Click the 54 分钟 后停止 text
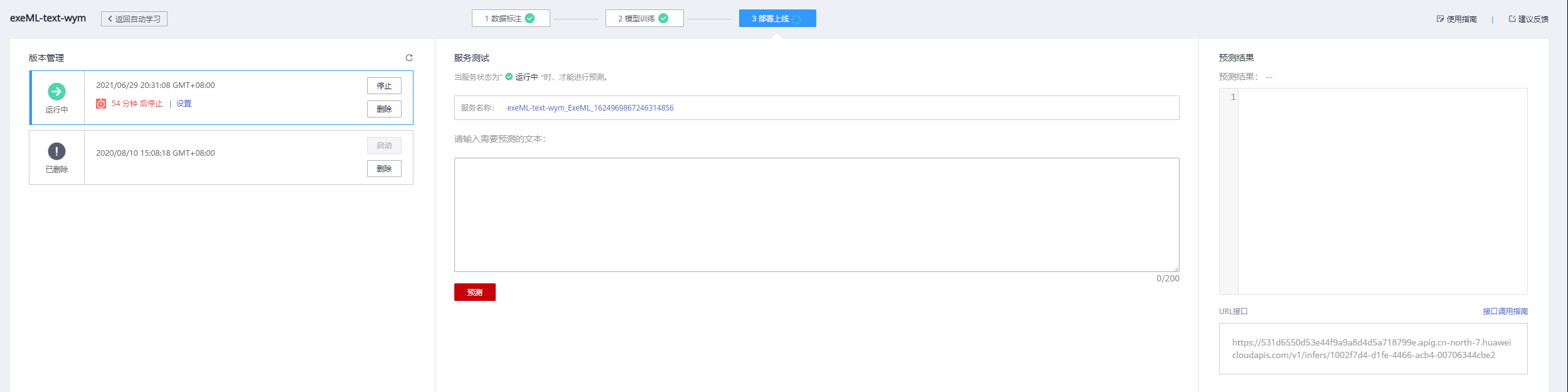Viewport: 1568px width, 392px height. coord(137,104)
